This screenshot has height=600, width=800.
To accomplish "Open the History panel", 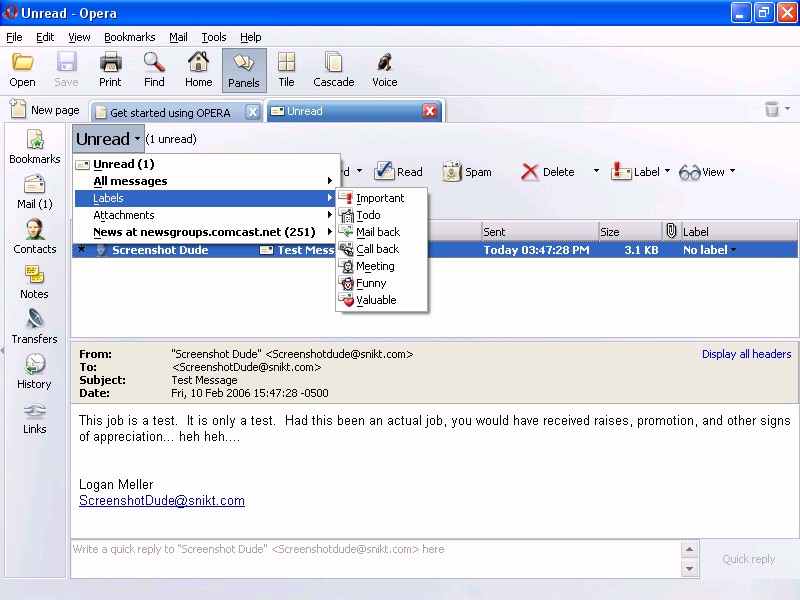I will 35,371.
